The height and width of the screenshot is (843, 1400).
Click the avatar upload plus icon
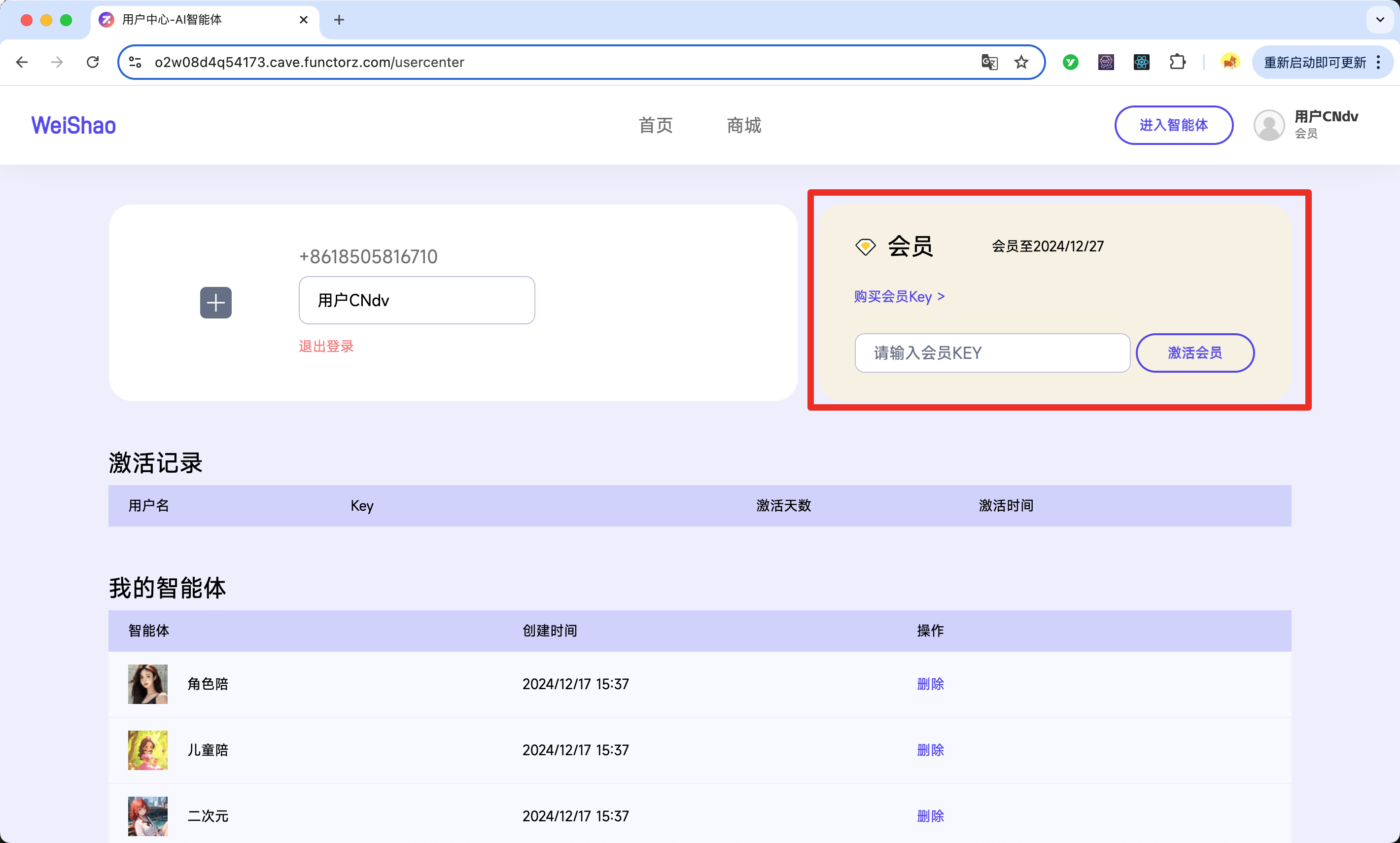coord(216,303)
